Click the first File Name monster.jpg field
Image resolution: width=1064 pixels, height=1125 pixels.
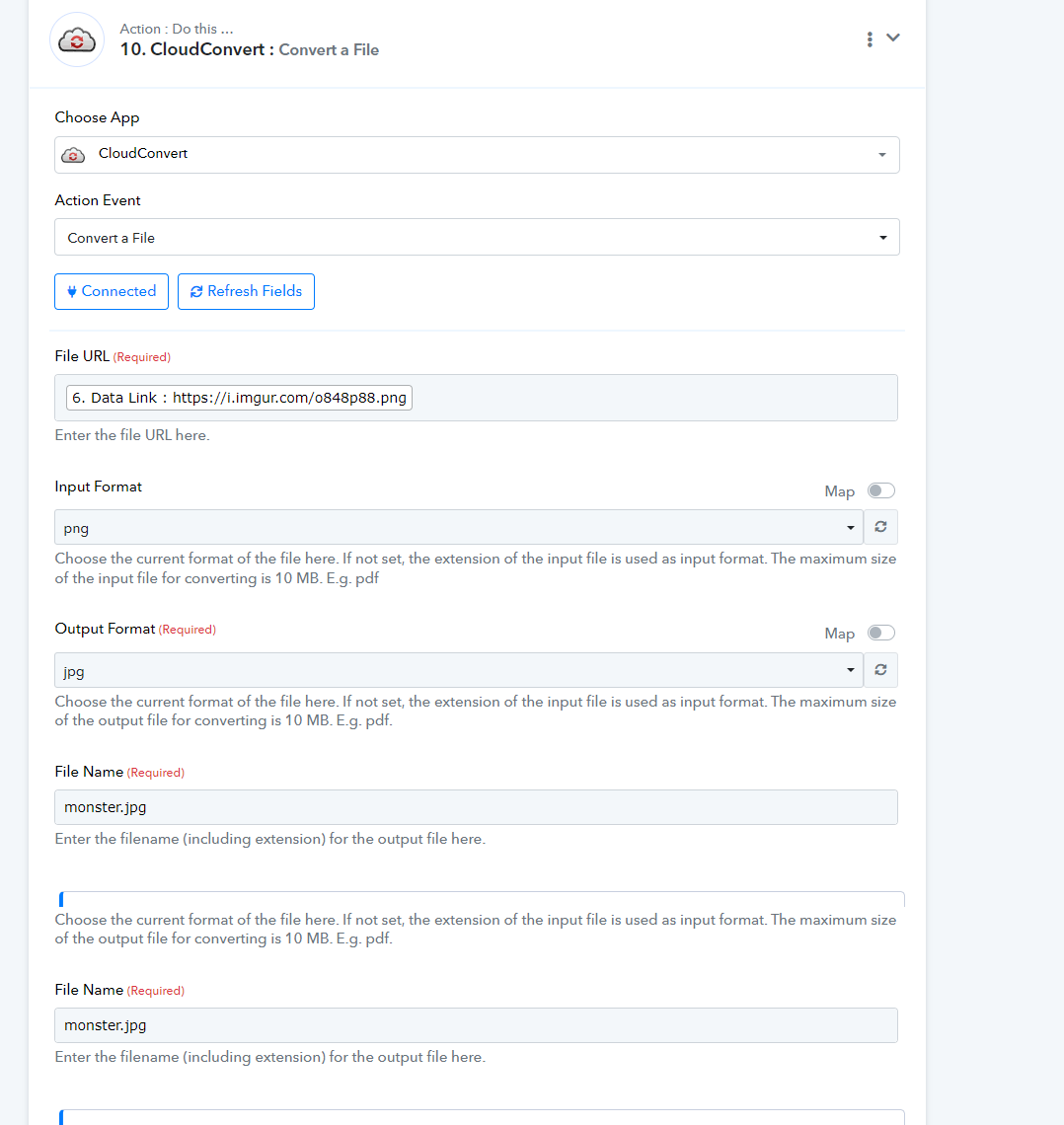tap(477, 807)
